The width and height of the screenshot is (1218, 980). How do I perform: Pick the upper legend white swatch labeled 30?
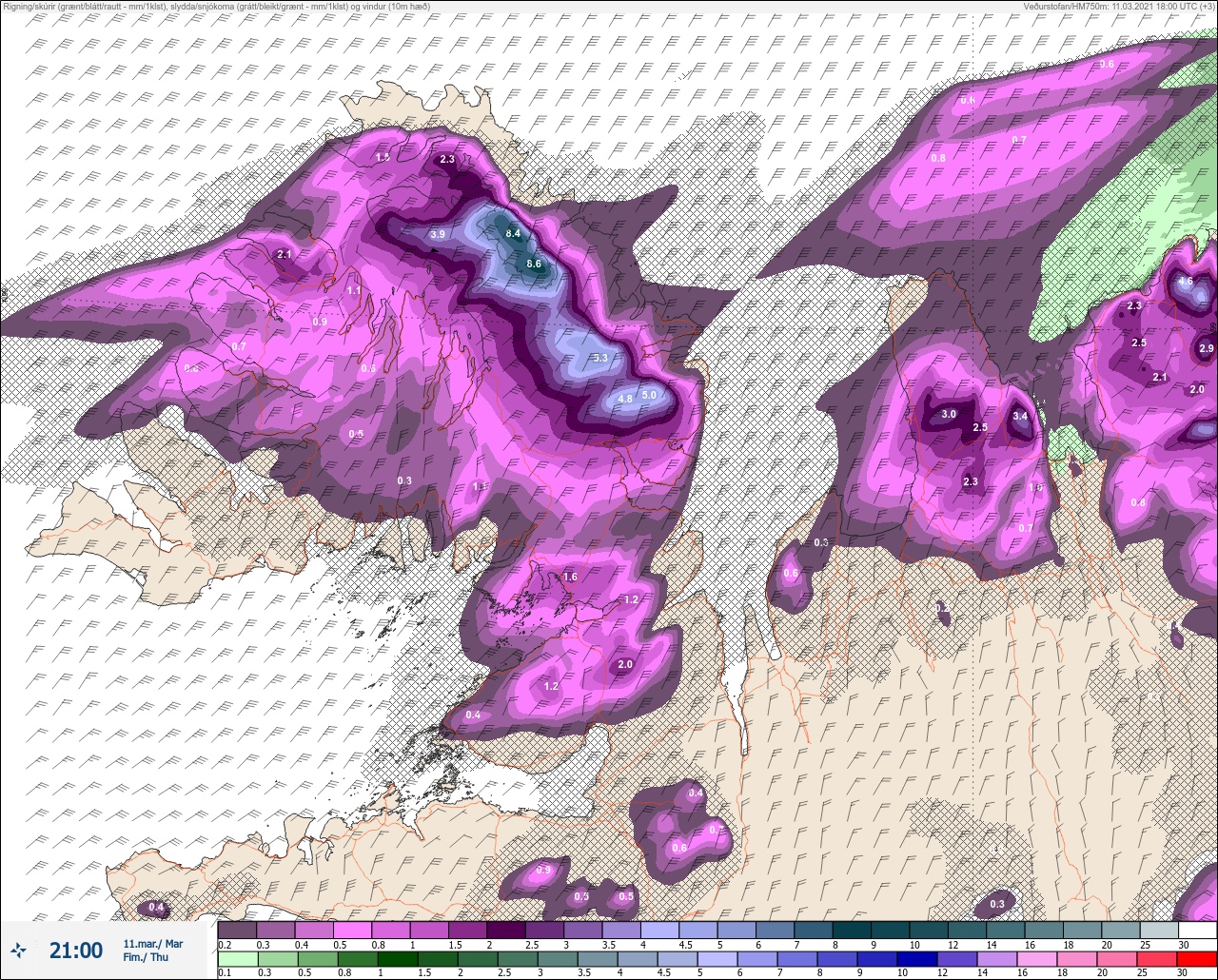pyautogui.click(x=1197, y=930)
